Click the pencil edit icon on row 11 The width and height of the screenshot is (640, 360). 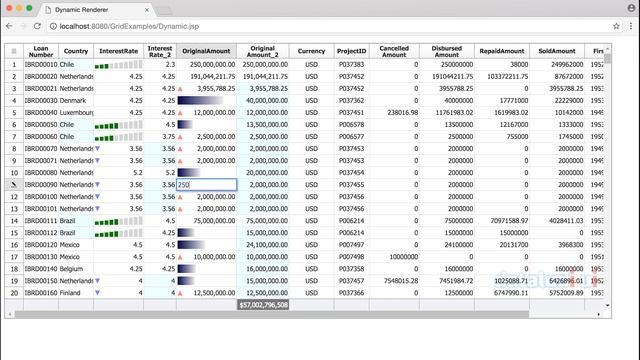[14, 184]
